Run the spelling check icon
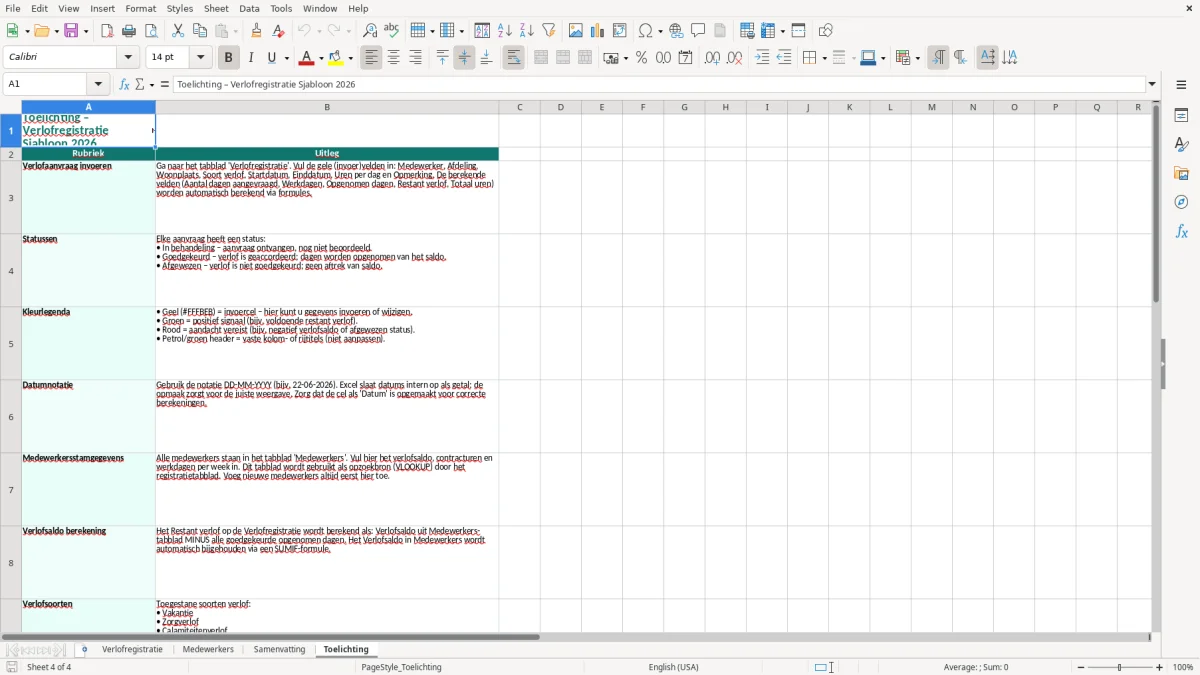Screen dimensions: 1200x675 [392, 31]
